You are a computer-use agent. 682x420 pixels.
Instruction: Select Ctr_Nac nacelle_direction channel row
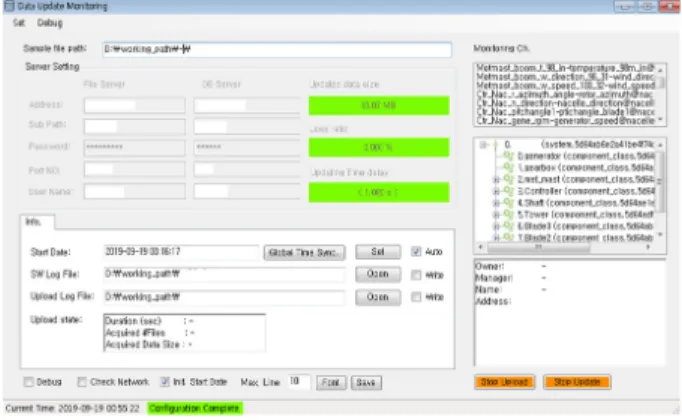pyautogui.click(x=565, y=103)
